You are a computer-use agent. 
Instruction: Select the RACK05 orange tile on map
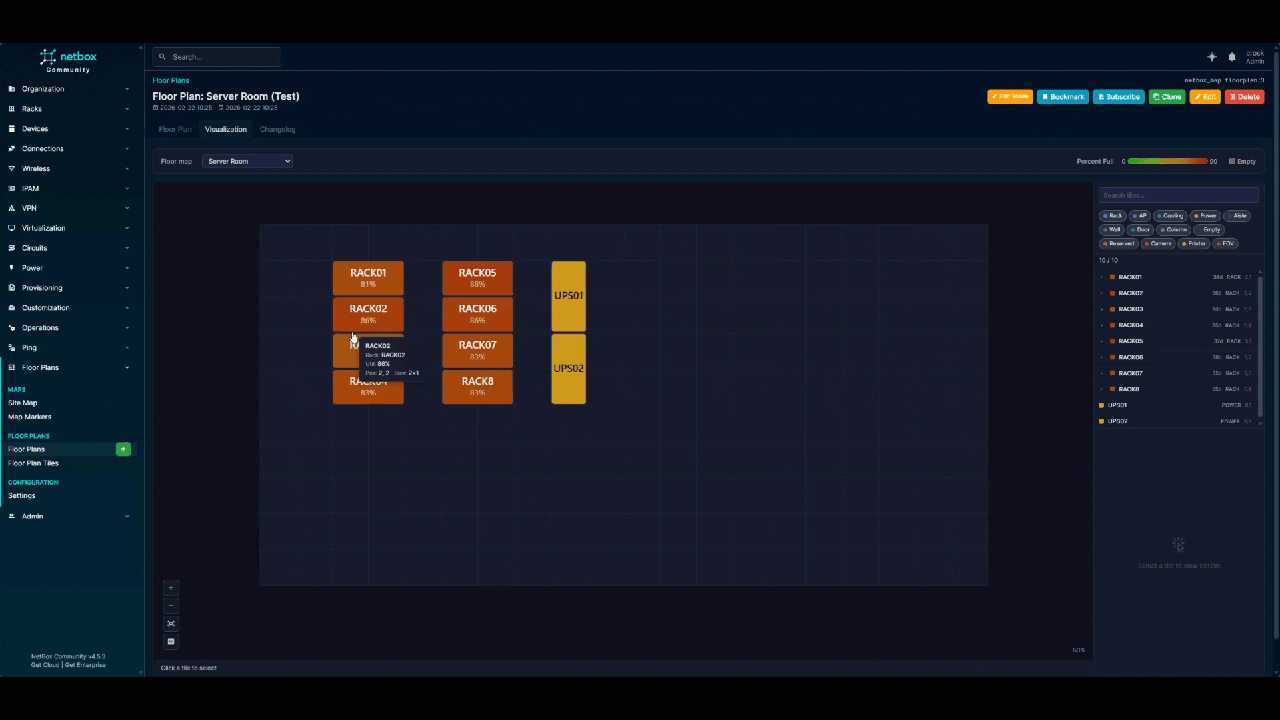[x=478, y=278]
